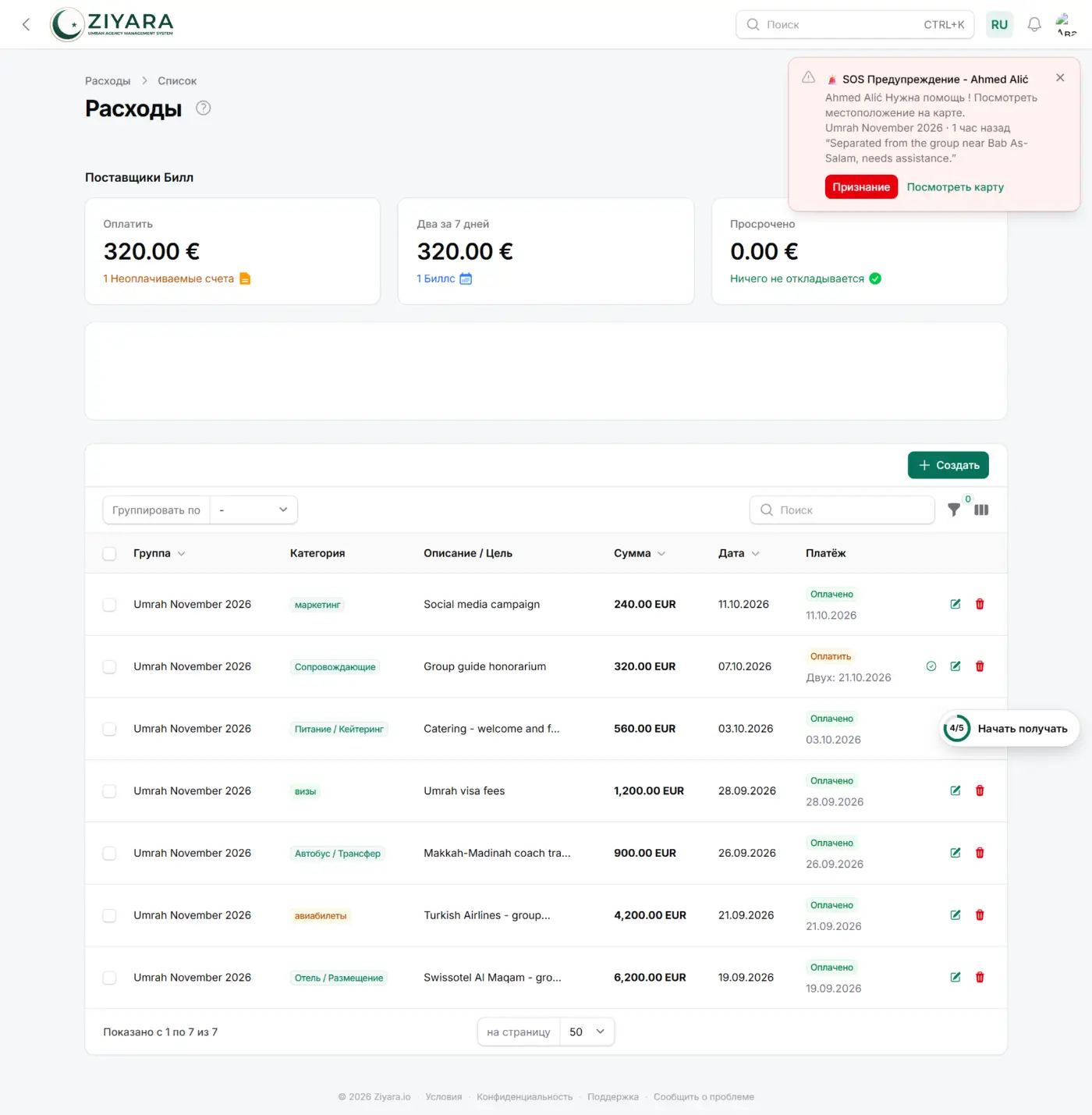Viewport: 1092px width, 1115px height.
Task: Click the Создать button
Action: tap(948, 465)
